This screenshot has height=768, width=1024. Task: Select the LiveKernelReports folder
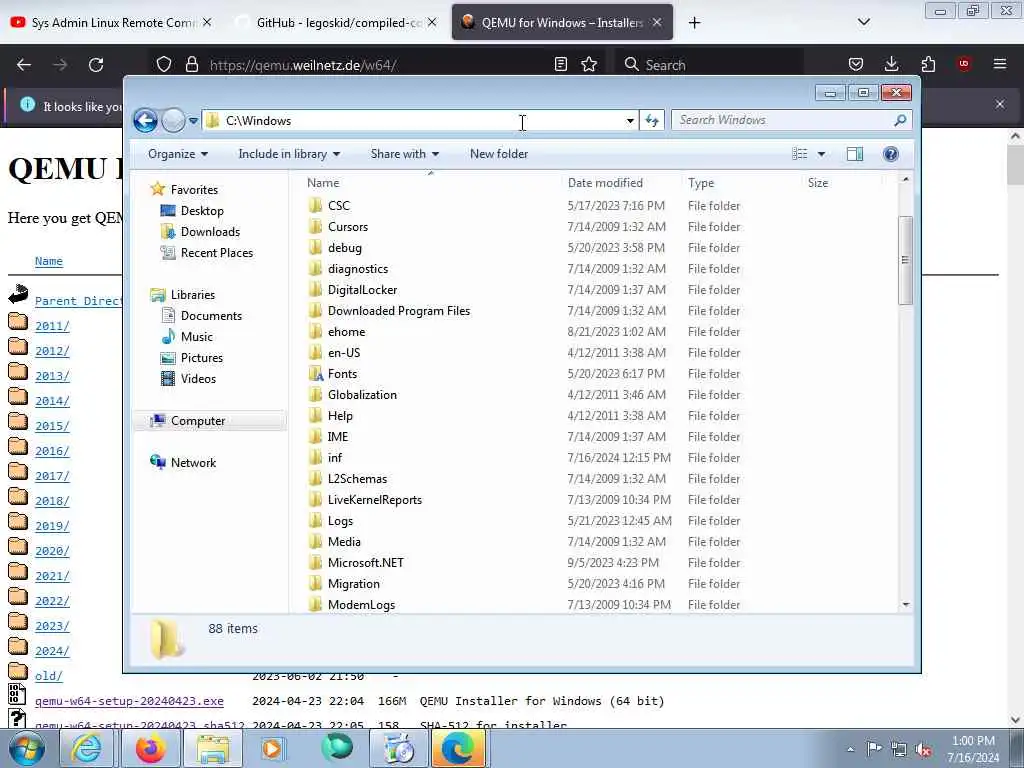(x=375, y=500)
